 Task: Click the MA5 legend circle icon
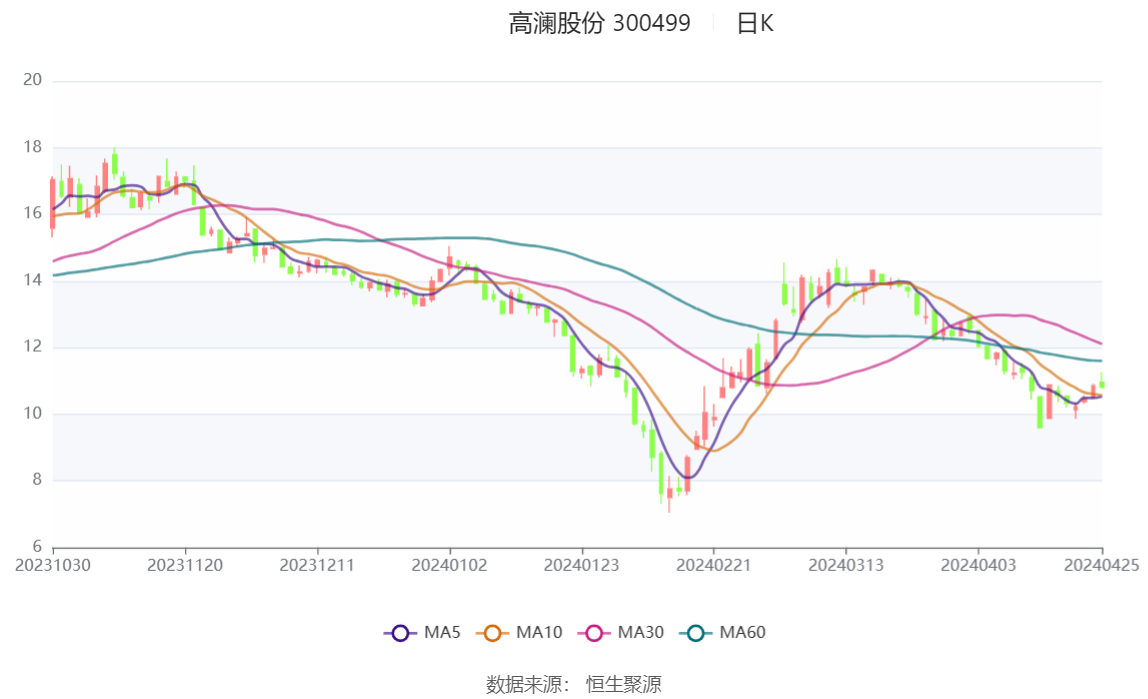click(x=400, y=633)
